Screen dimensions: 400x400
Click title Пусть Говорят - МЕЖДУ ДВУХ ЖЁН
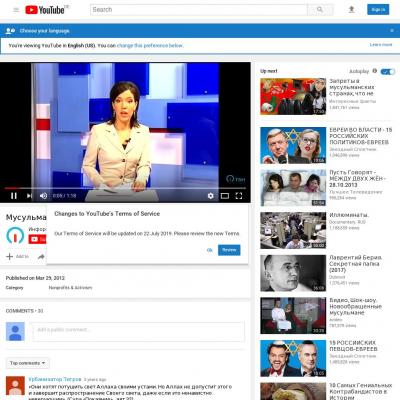357,178
